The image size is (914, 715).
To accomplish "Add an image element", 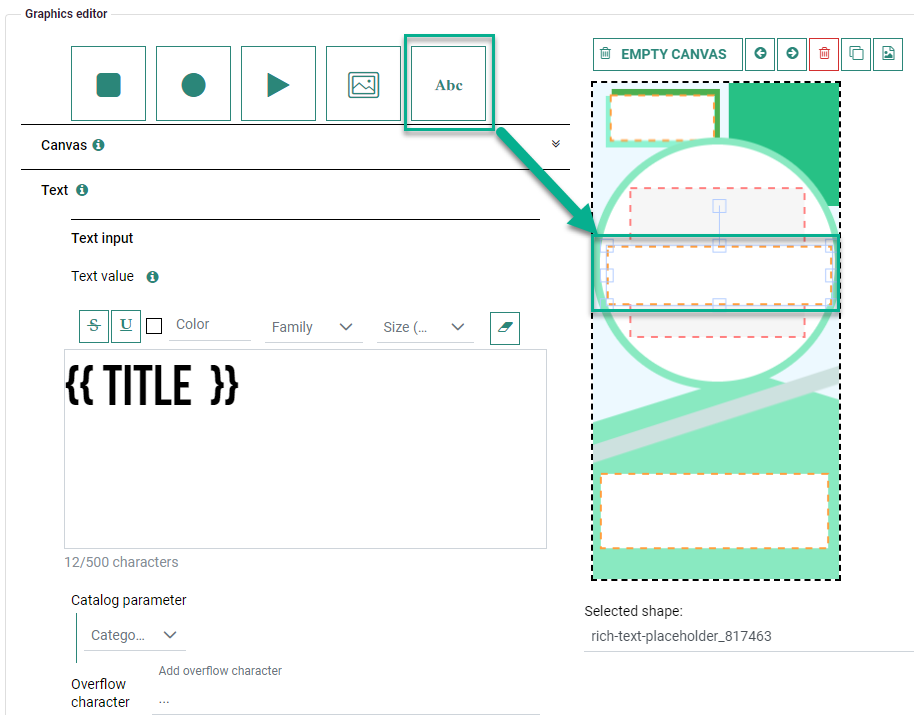I will point(363,84).
